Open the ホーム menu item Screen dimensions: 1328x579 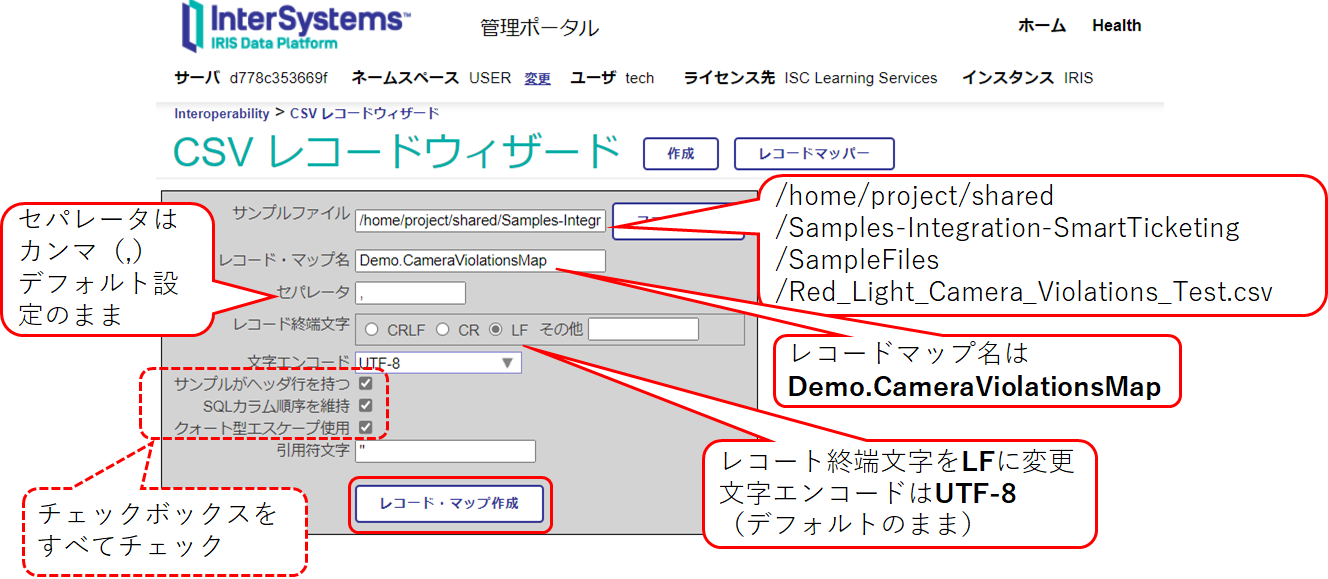tap(1041, 26)
